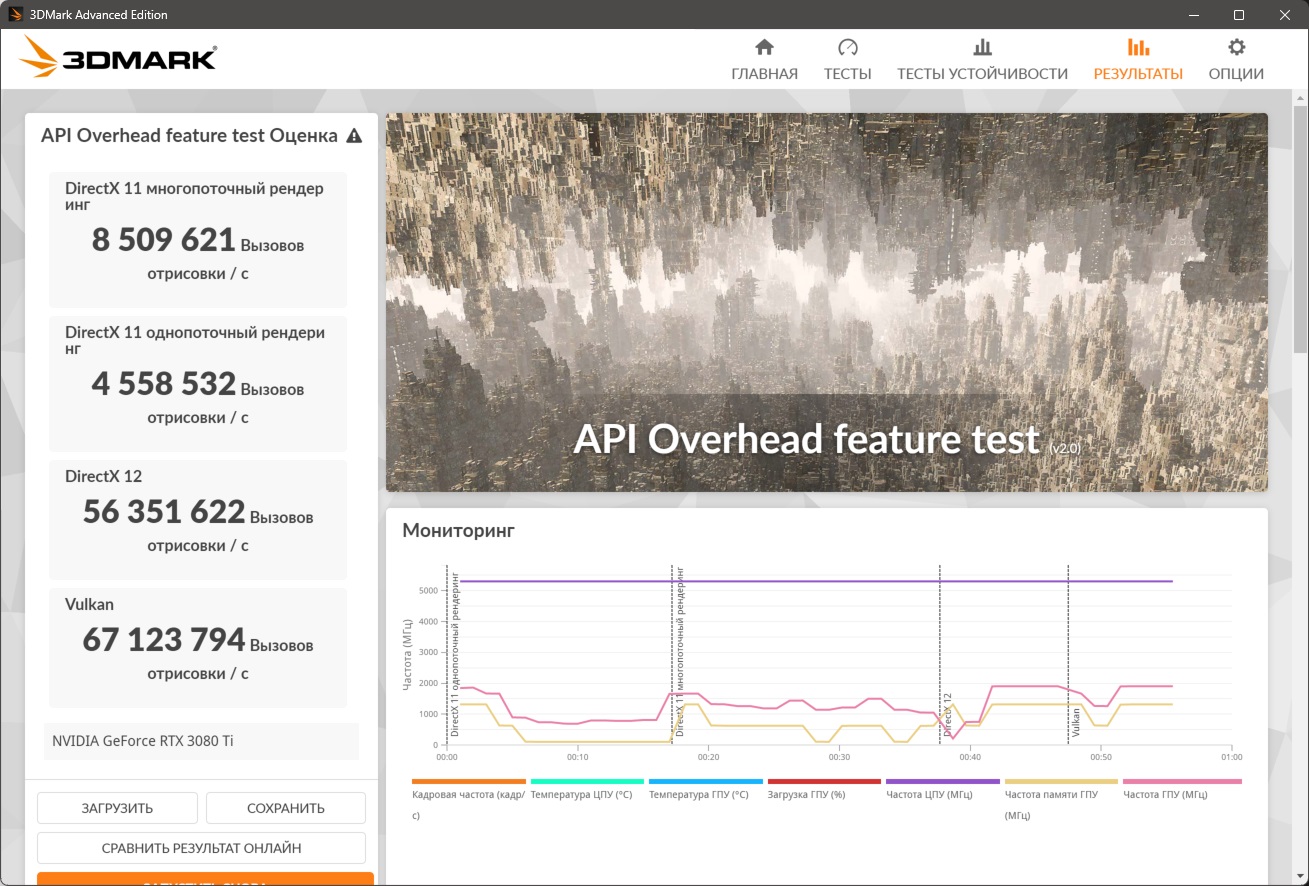Click the DirectX 11 multithreaded score 8 509 621
The image size is (1309, 886).
[163, 240]
